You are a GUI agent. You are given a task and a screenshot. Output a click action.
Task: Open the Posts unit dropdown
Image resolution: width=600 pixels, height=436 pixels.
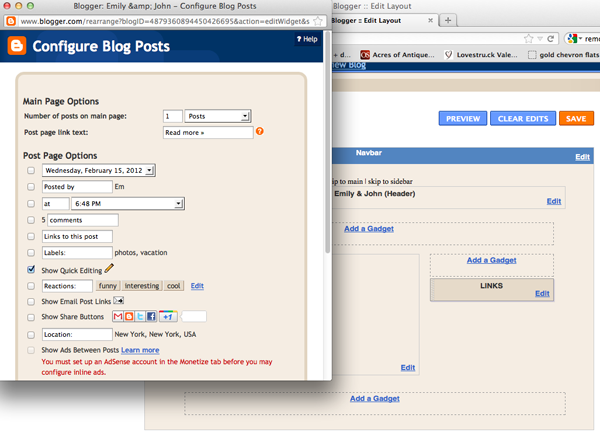[x=218, y=116]
